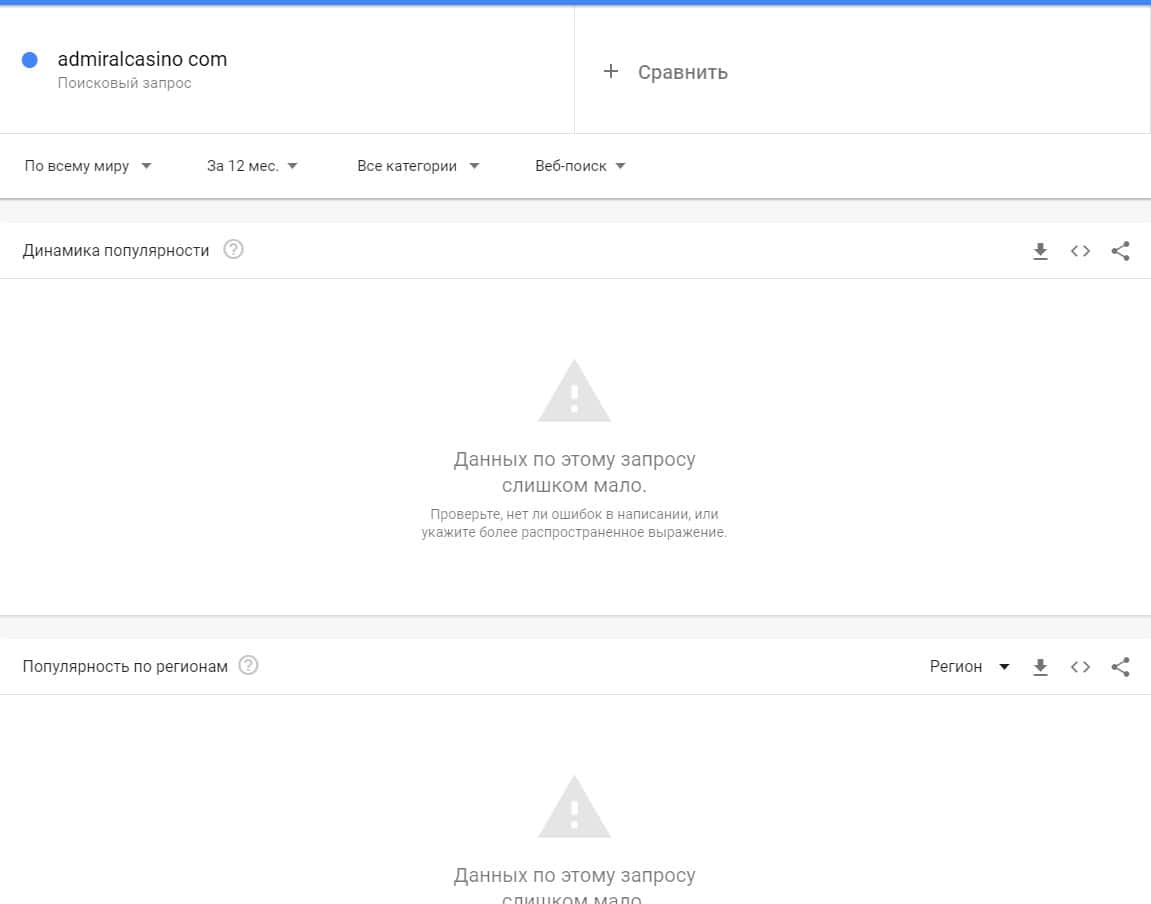Image resolution: width=1151 pixels, height=904 pixels.
Task: Click the Динамика популярности heading
Action: click(115, 250)
